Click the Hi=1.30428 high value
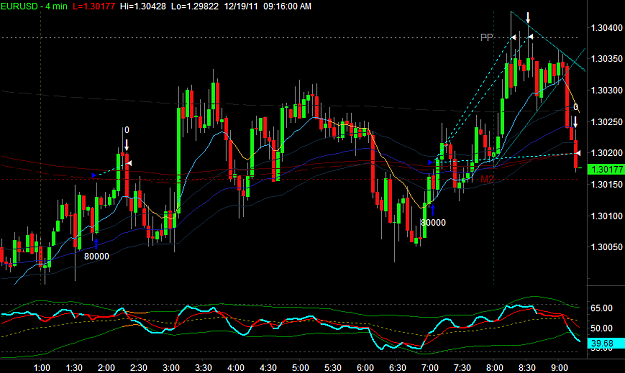This screenshot has height=373, width=625. [143, 6]
